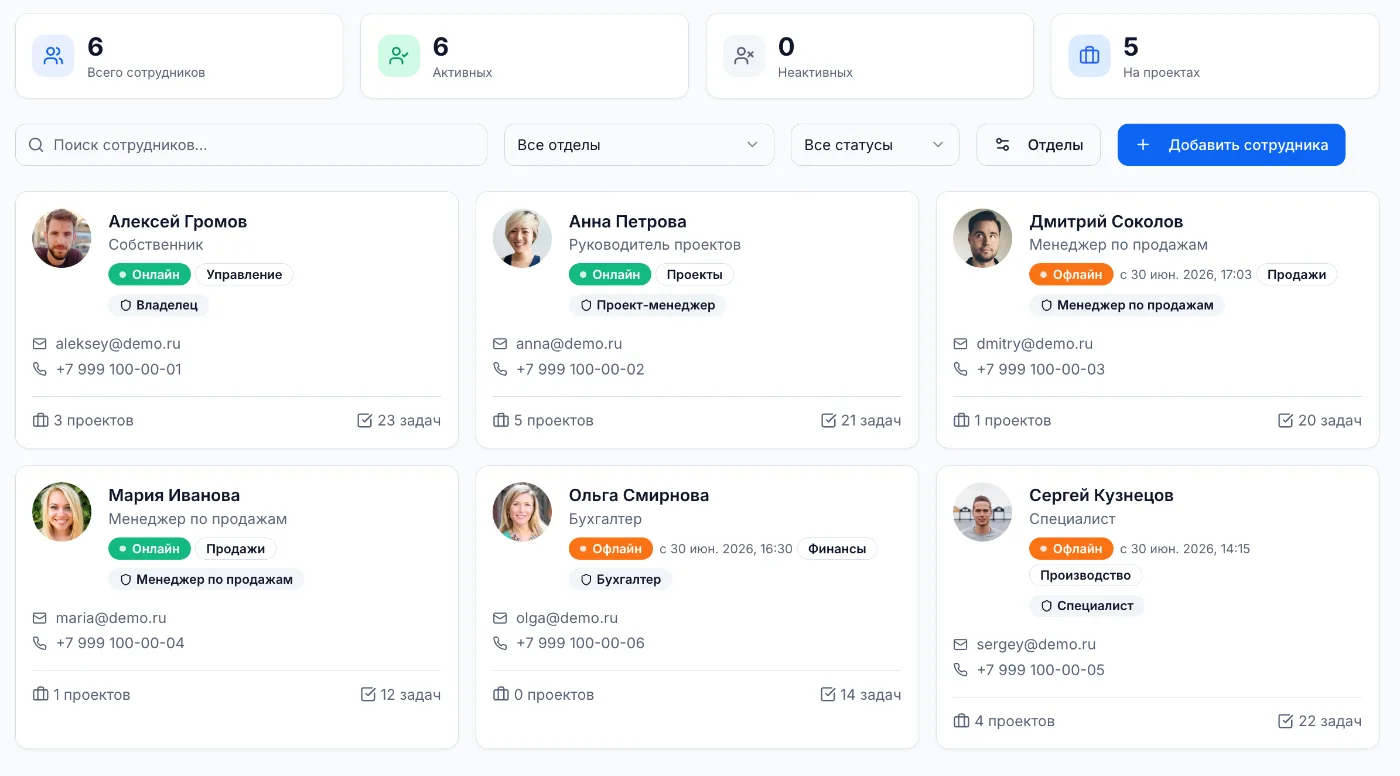Open the Все отделы dropdown

coord(639,145)
